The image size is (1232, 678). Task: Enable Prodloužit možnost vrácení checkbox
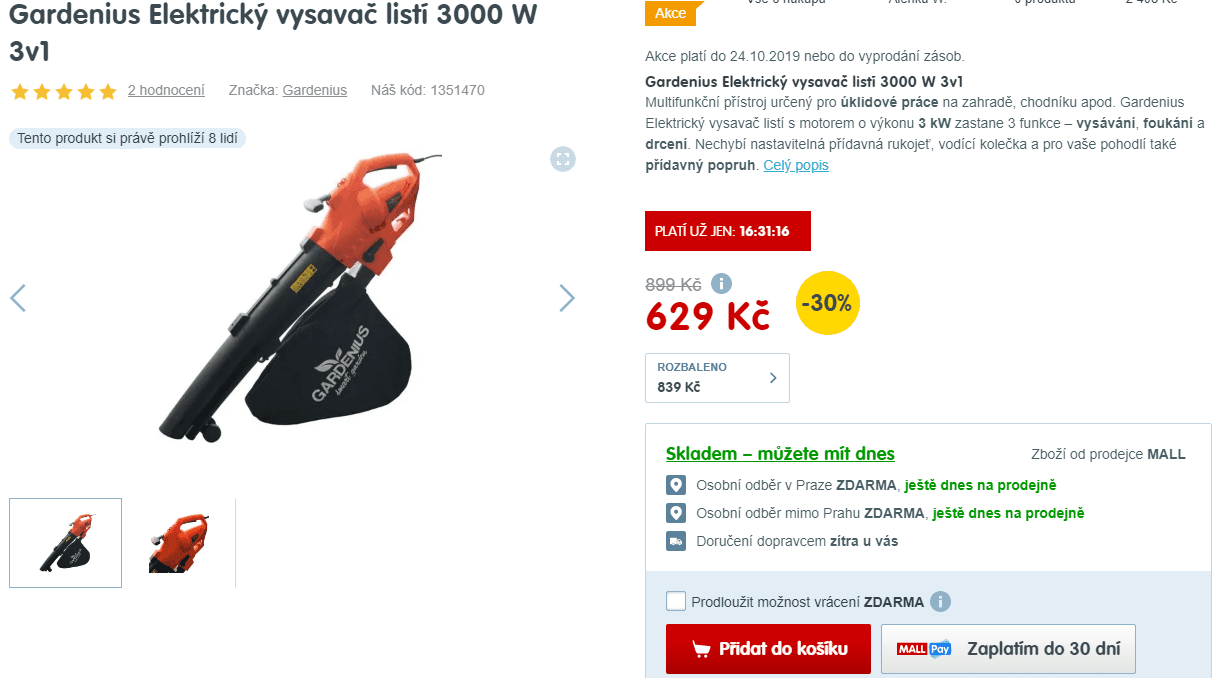tap(676, 601)
